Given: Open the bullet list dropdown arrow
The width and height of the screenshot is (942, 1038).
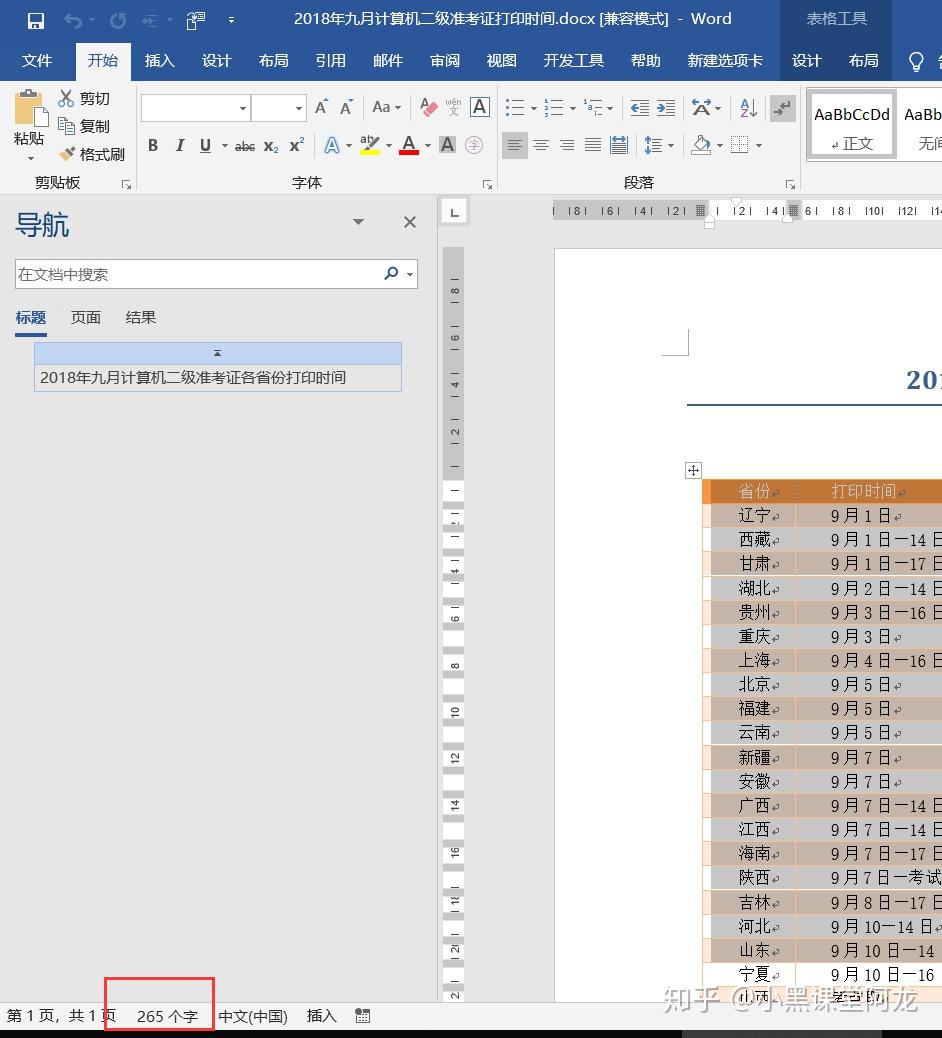Looking at the screenshot, I should tap(531, 108).
